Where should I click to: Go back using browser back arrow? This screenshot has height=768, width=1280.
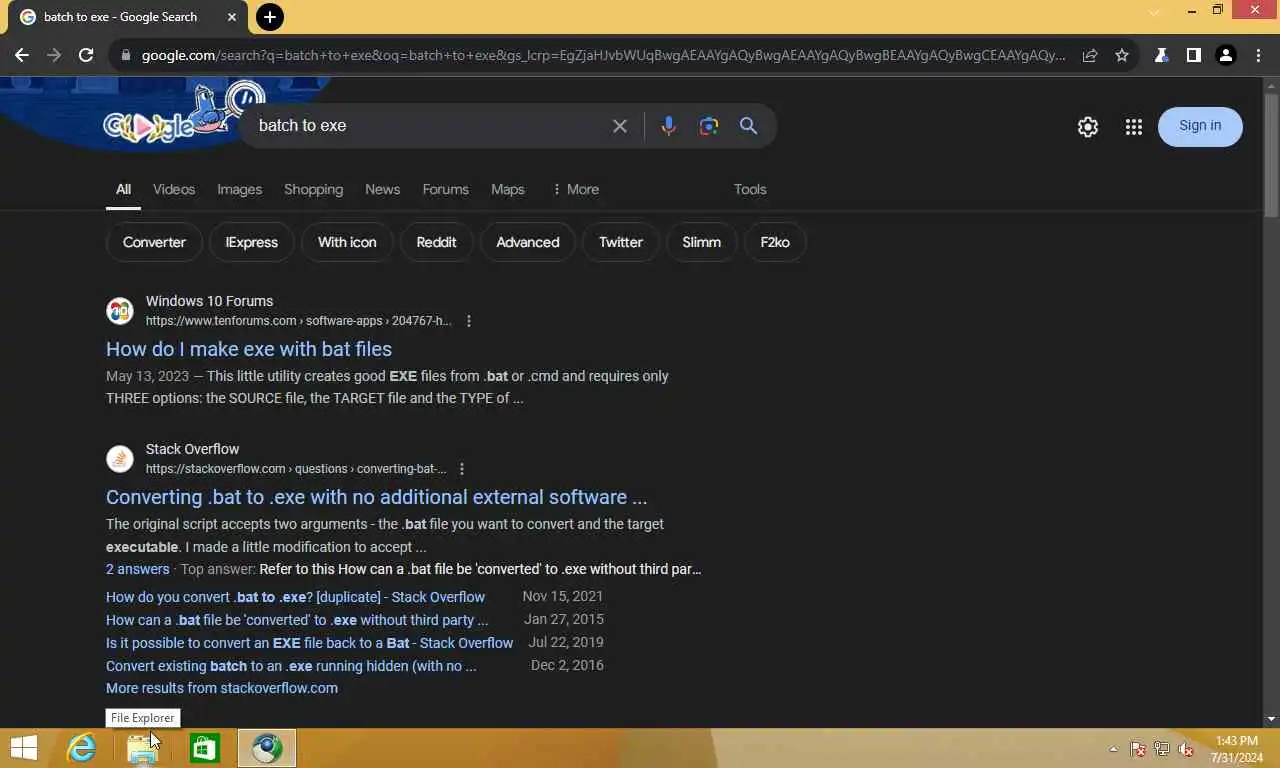pos(22,56)
